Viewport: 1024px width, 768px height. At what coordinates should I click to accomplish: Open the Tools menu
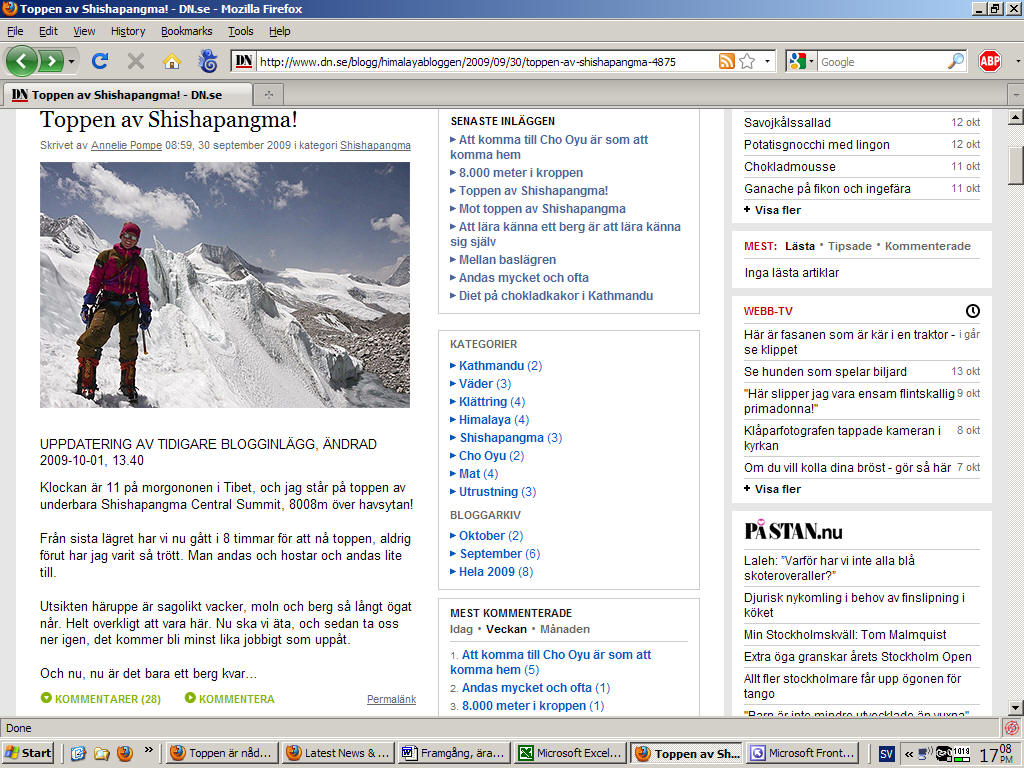(x=240, y=31)
